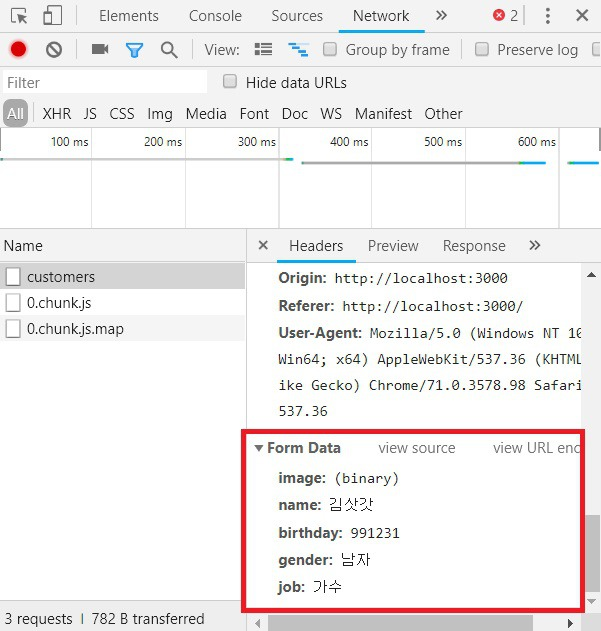601x631 pixels.
Task: Click the Filter text input field
Action: tap(105, 82)
